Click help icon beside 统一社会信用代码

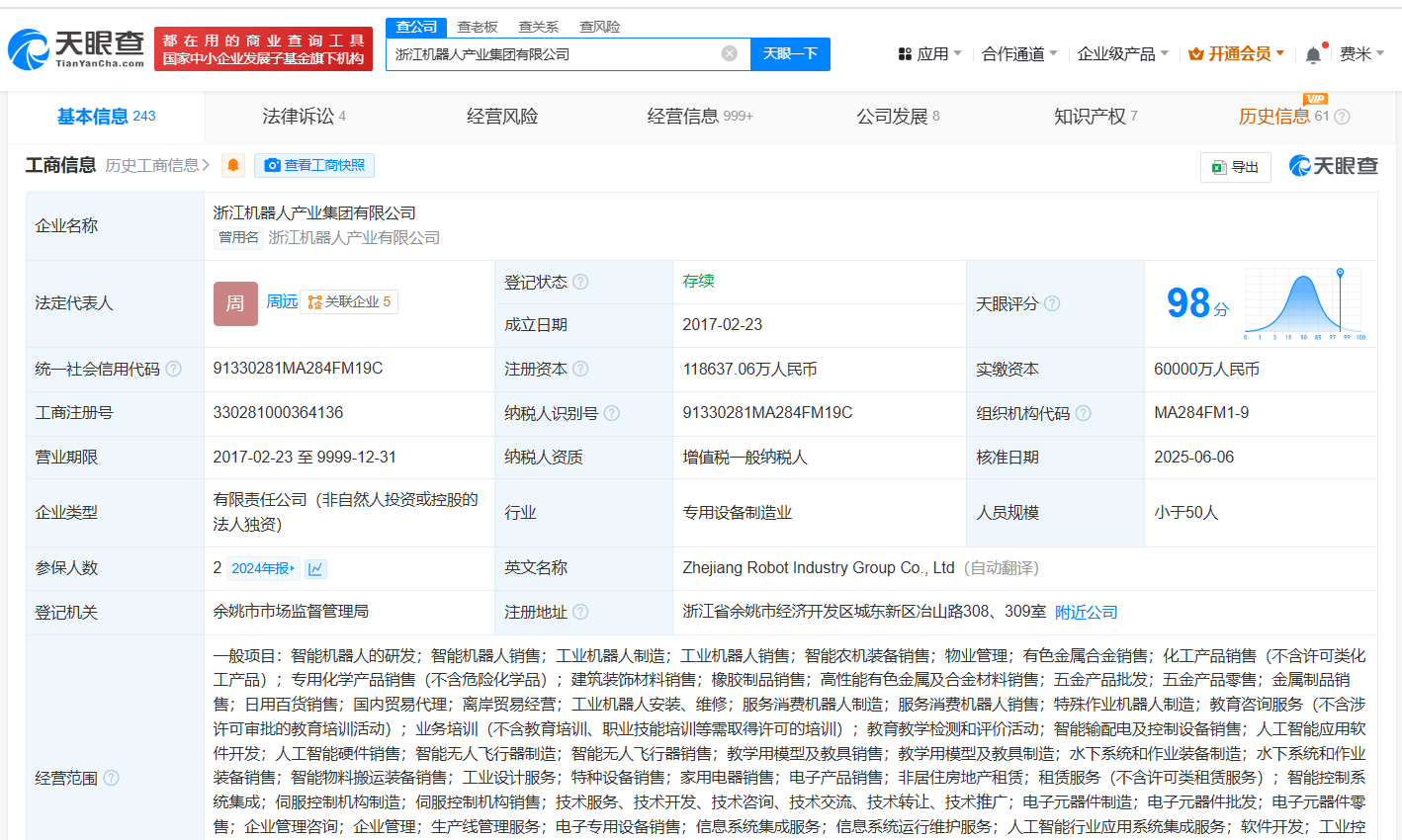[173, 369]
